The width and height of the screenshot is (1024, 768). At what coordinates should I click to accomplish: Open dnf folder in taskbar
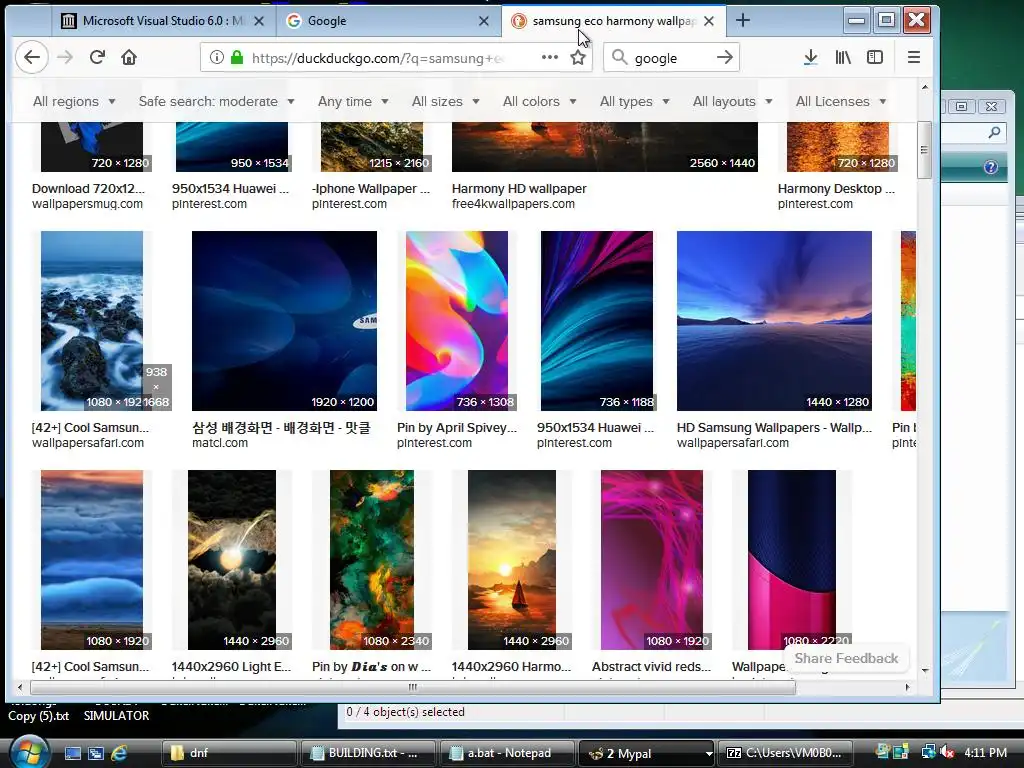click(x=229, y=753)
